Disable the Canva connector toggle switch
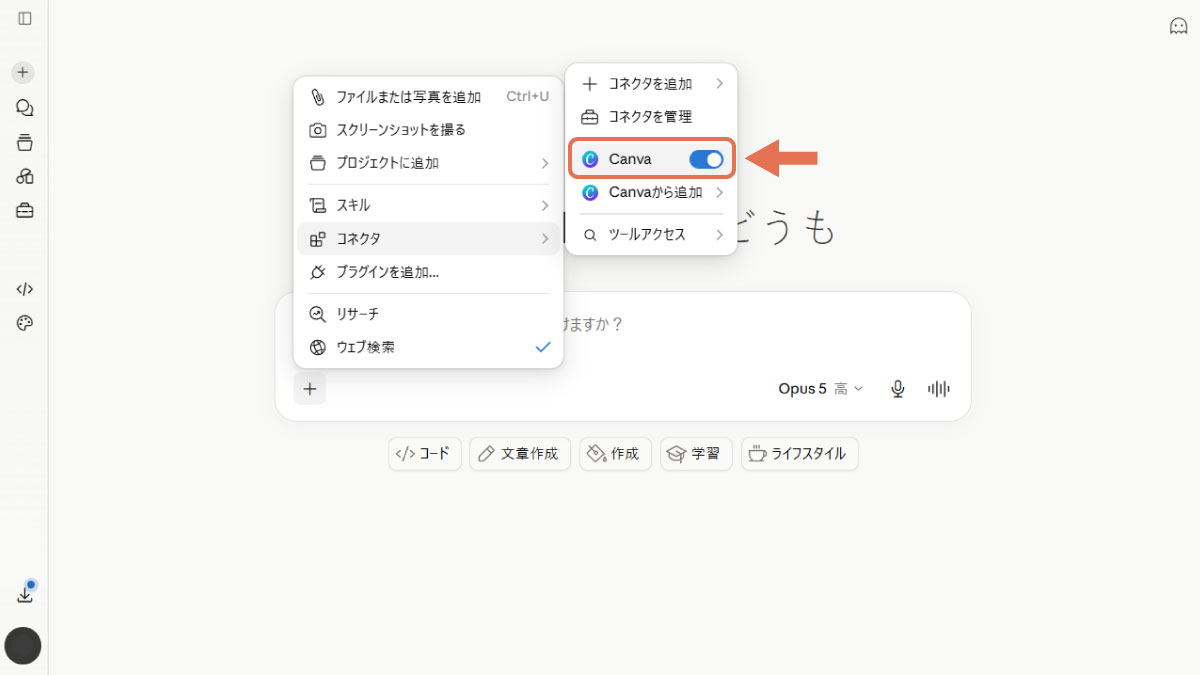The image size is (1200, 675). click(x=706, y=159)
